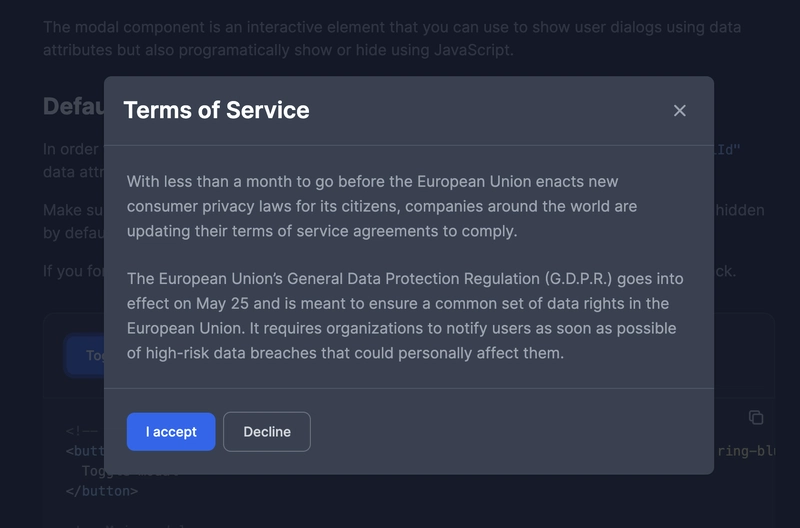Click the paragraph about consumer privacy laws
The width and height of the screenshot is (800, 528).
[x=381, y=206]
